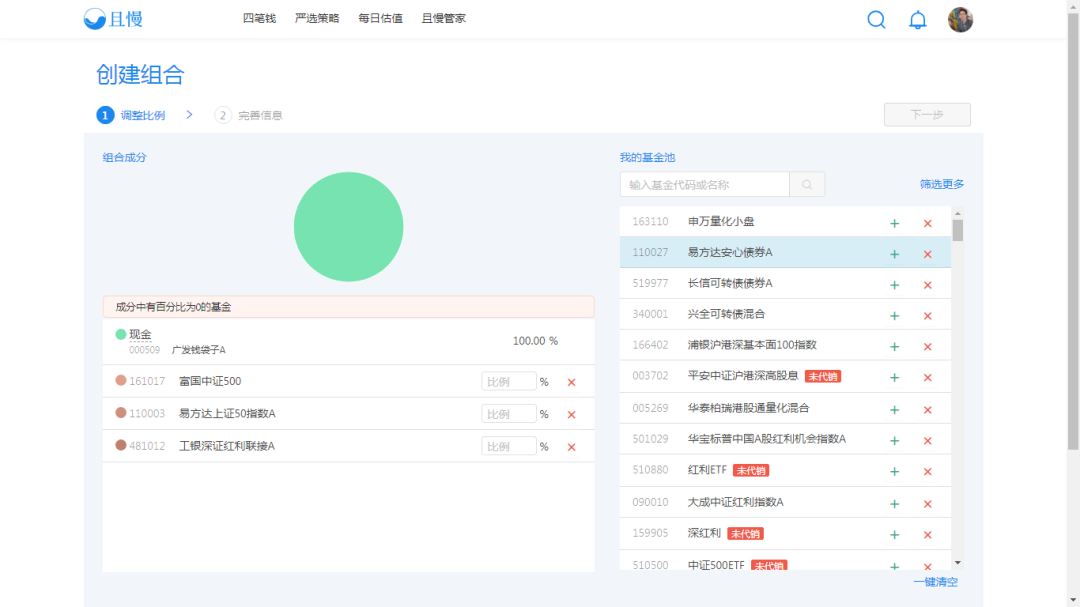Open 每日估值 navigation menu
This screenshot has width=1080, height=607.
(x=380, y=19)
